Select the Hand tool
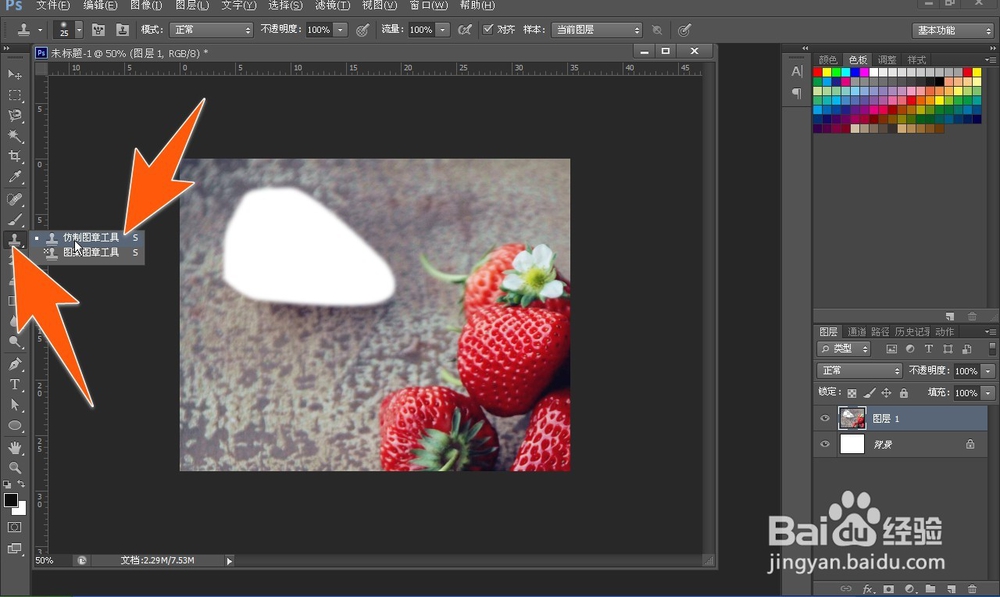The height and width of the screenshot is (597, 1000). 15,448
